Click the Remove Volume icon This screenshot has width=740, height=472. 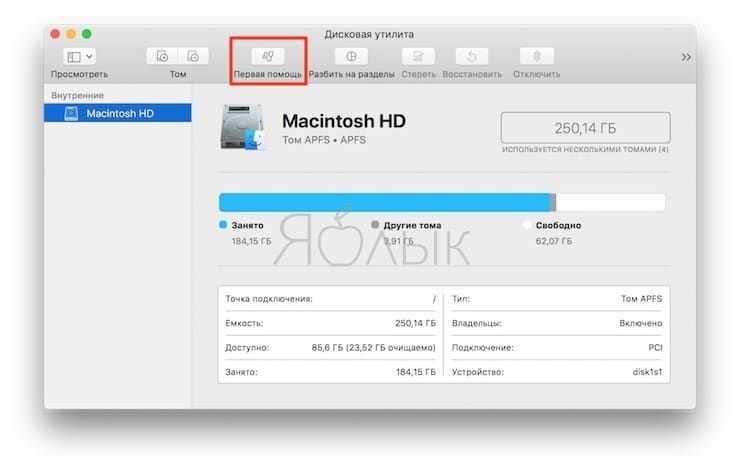pos(193,56)
